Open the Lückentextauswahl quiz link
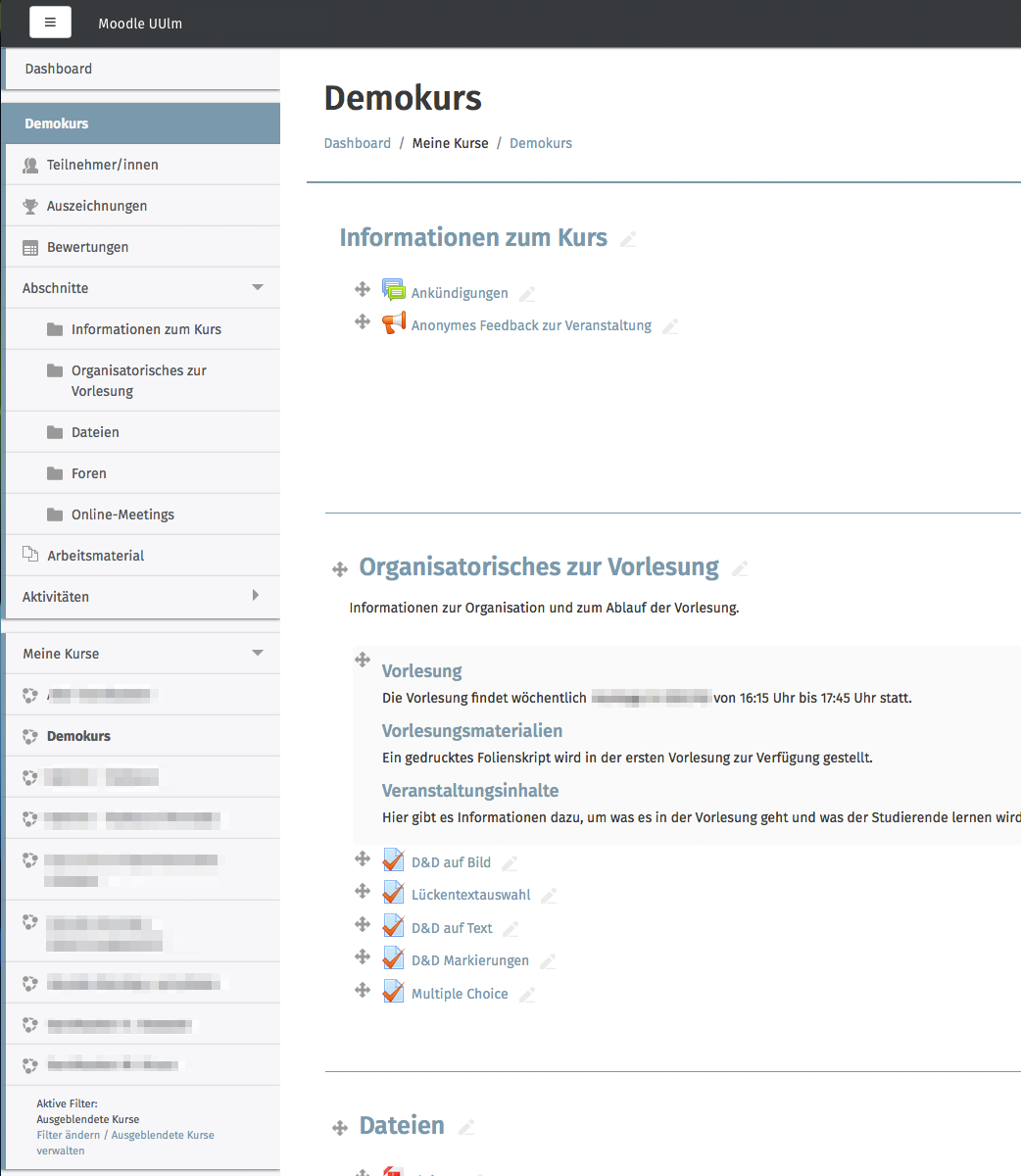The height and width of the screenshot is (1176, 1021). click(470, 895)
